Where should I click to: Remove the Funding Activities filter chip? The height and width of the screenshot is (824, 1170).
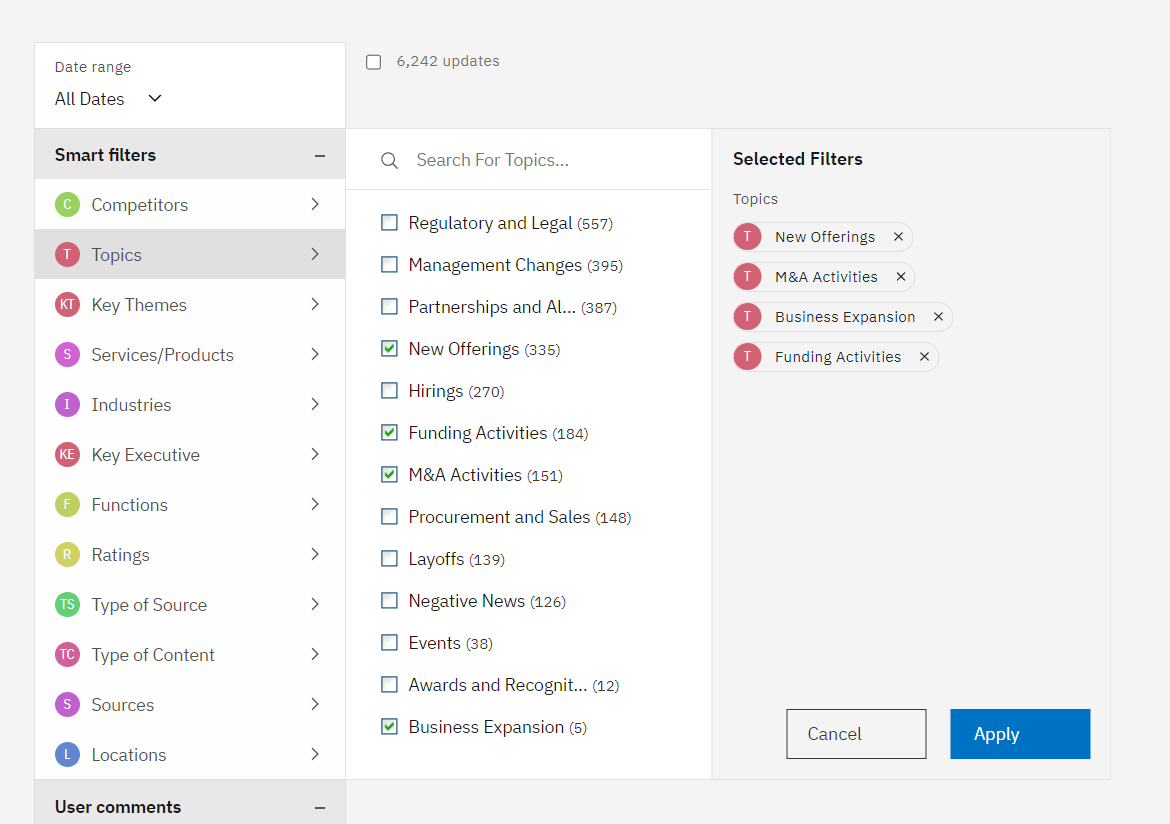925,357
